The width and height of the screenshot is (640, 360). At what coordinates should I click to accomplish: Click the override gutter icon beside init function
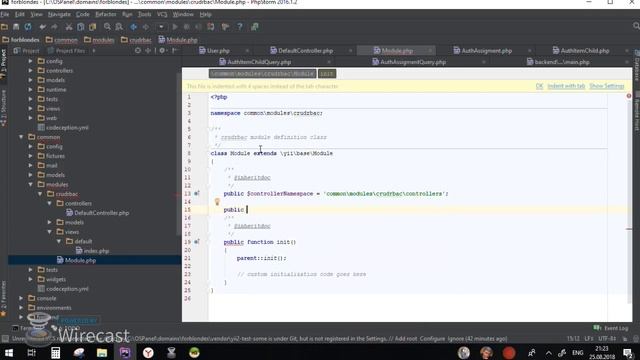click(197, 242)
